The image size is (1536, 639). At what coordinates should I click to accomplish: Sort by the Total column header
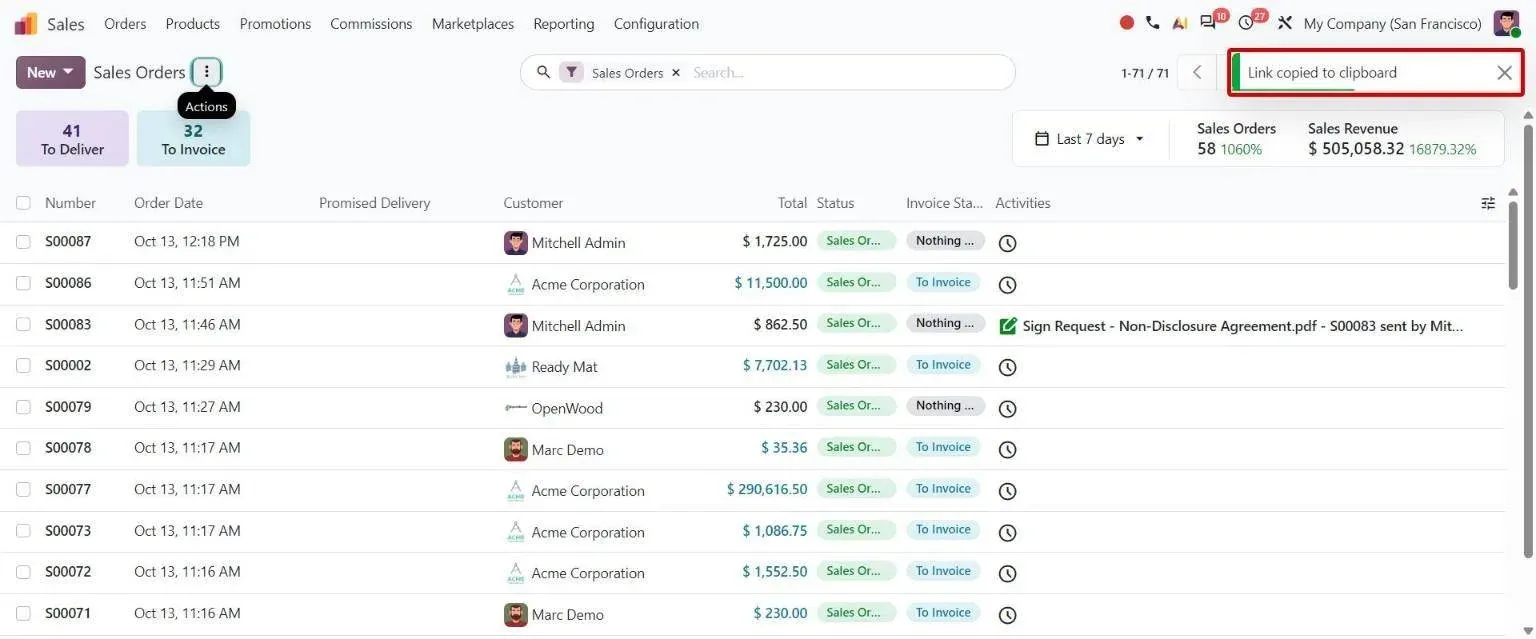pos(792,203)
